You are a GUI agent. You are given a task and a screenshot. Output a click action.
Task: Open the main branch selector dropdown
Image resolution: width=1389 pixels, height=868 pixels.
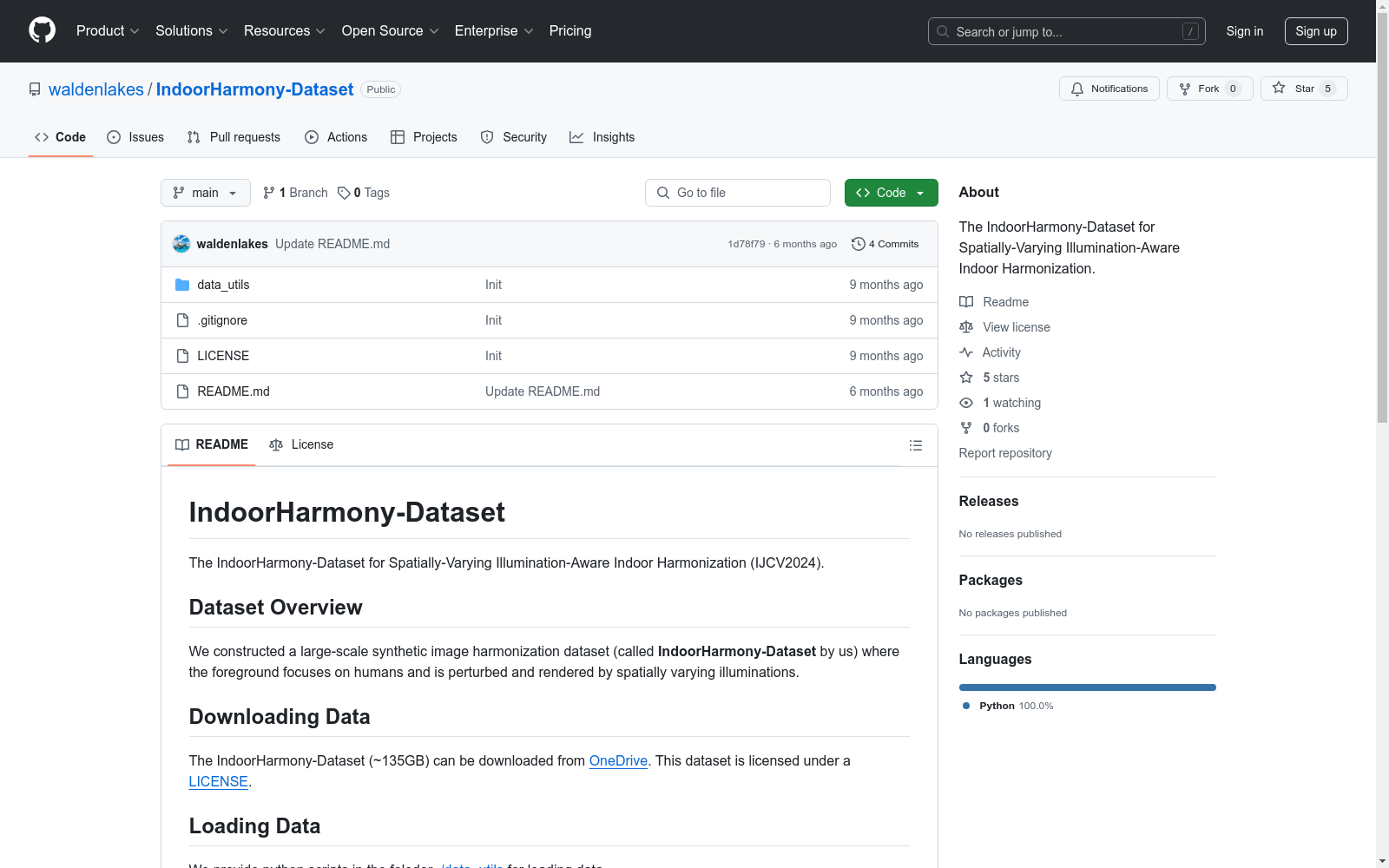pos(206,193)
